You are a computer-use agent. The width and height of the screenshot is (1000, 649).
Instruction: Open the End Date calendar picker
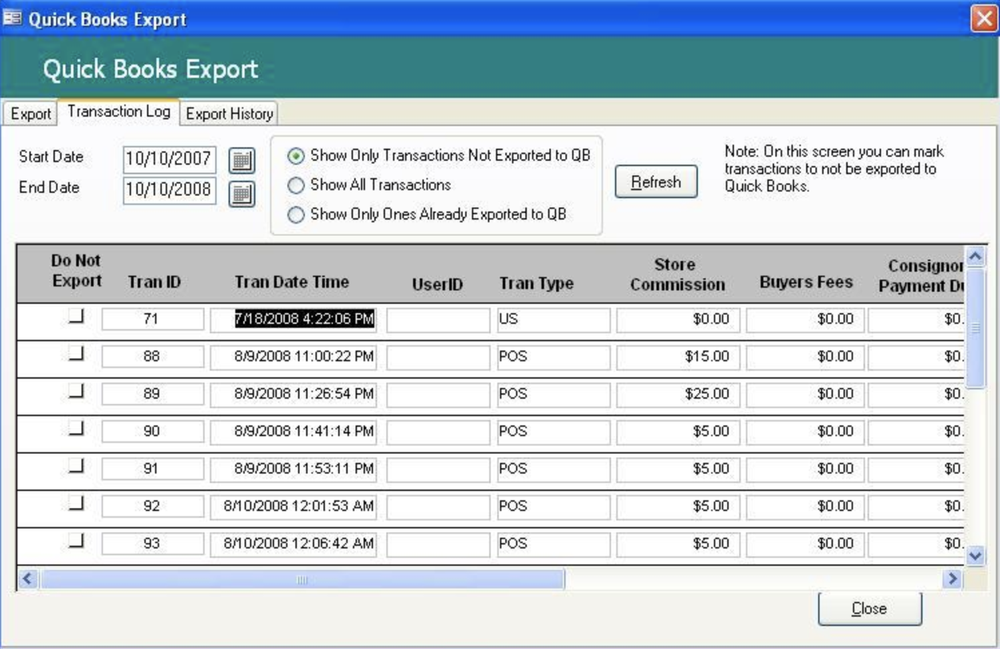point(242,193)
